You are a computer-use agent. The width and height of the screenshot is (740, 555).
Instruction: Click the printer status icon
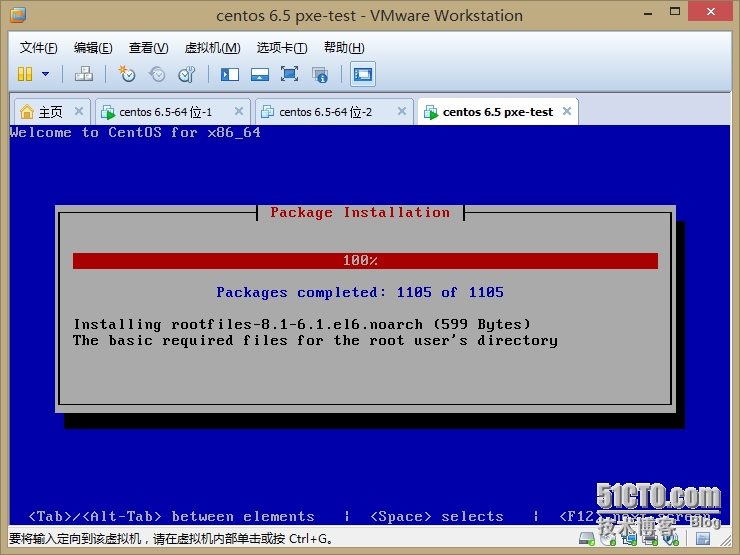pyautogui.click(x=650, y=538)
